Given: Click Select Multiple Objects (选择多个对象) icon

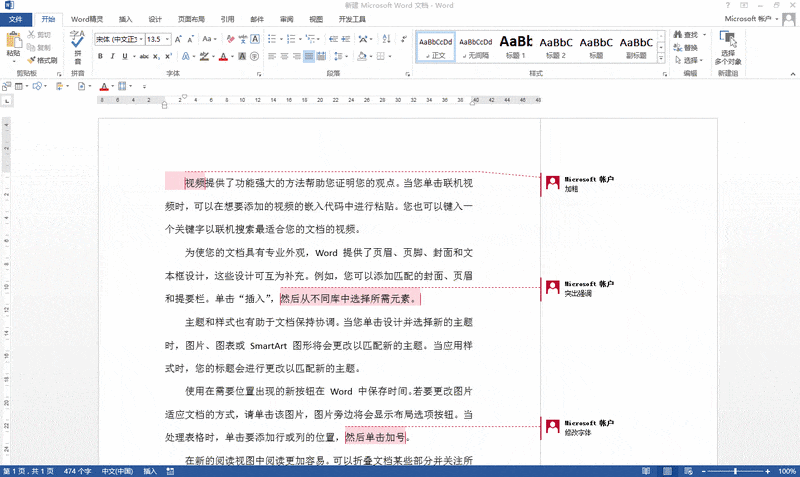Looking at the screenshot, I should click(x=727, y=46).
